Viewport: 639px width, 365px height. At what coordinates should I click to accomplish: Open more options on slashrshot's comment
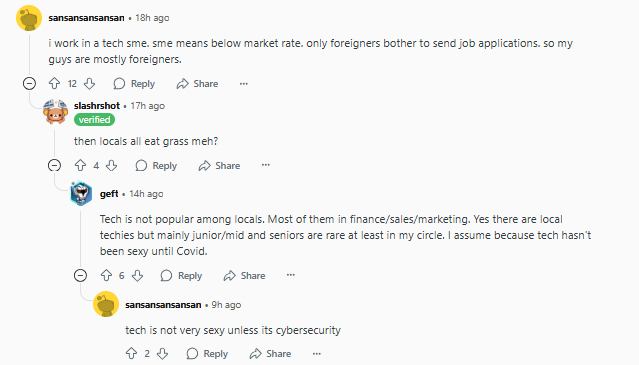(x=266, y=165)
